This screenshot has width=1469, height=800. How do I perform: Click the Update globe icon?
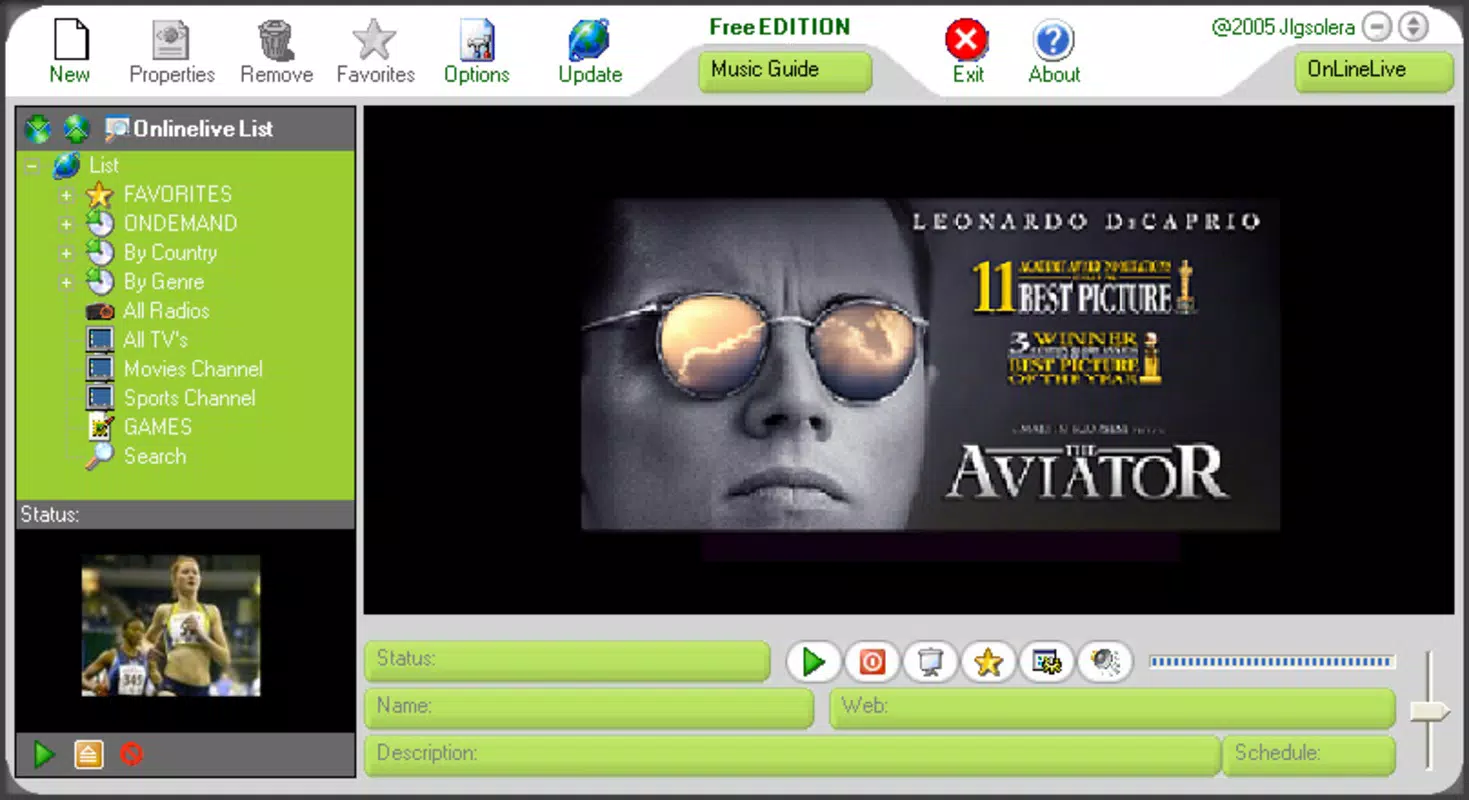590,40
